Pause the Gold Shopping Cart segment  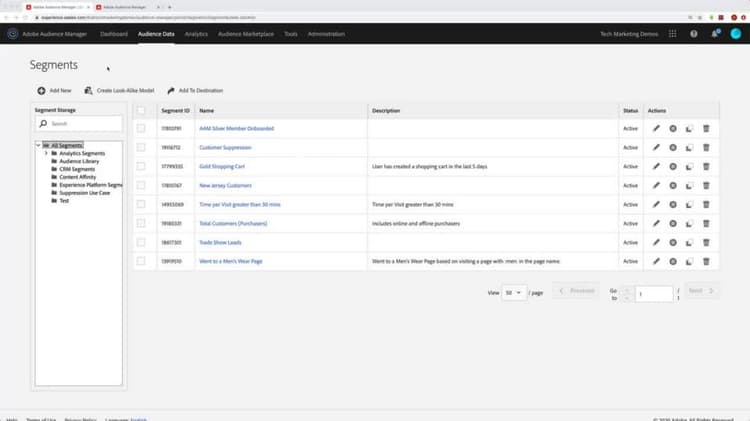[673, 166]
